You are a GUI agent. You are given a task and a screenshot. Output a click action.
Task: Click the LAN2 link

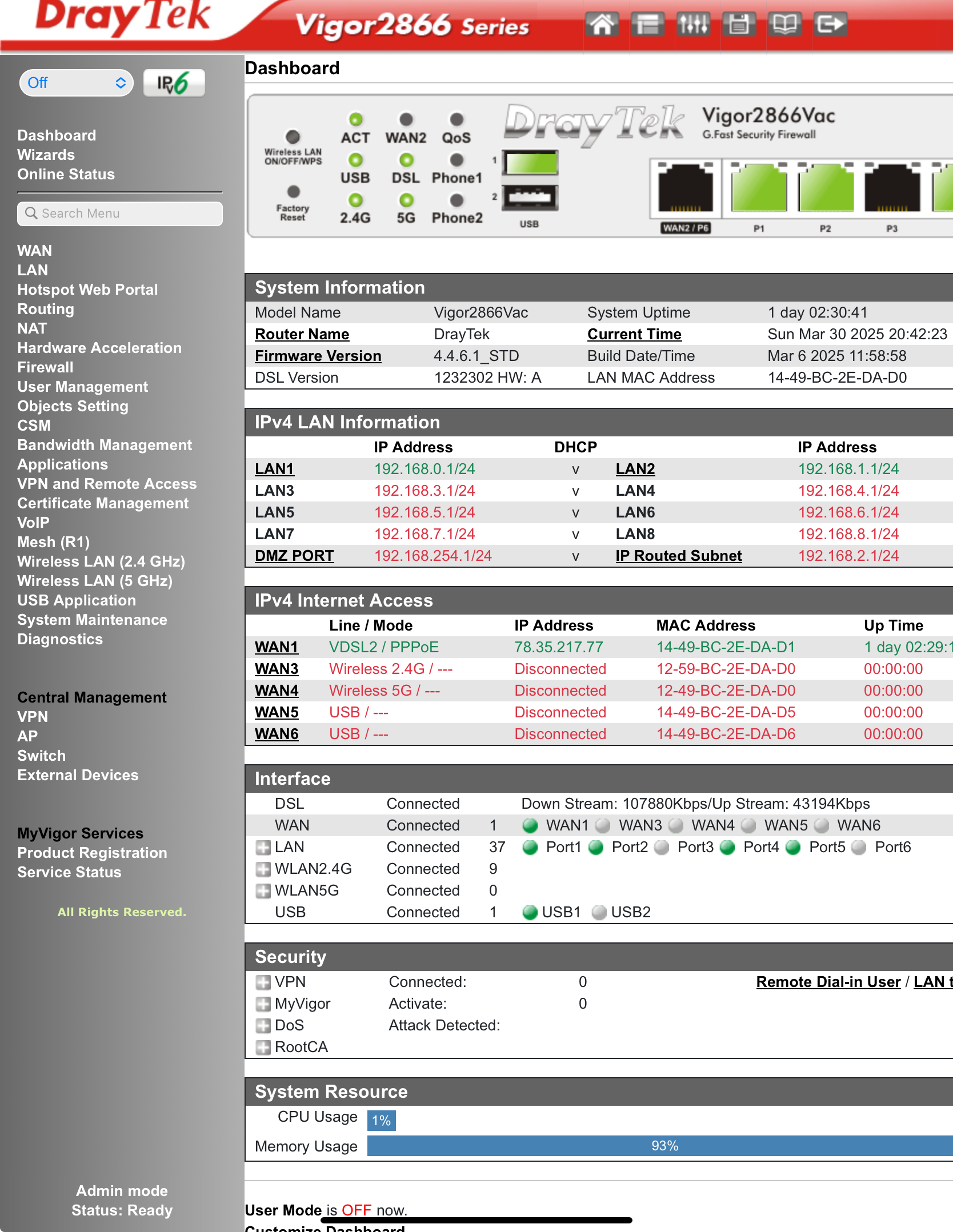pyautogui.click(x=635, y=469)
